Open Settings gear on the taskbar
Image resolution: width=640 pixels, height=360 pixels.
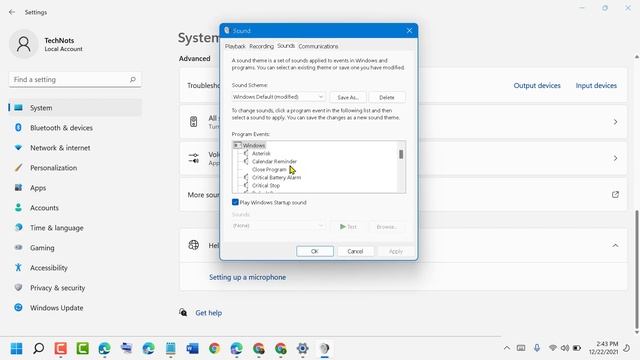[x=302, y=349]
